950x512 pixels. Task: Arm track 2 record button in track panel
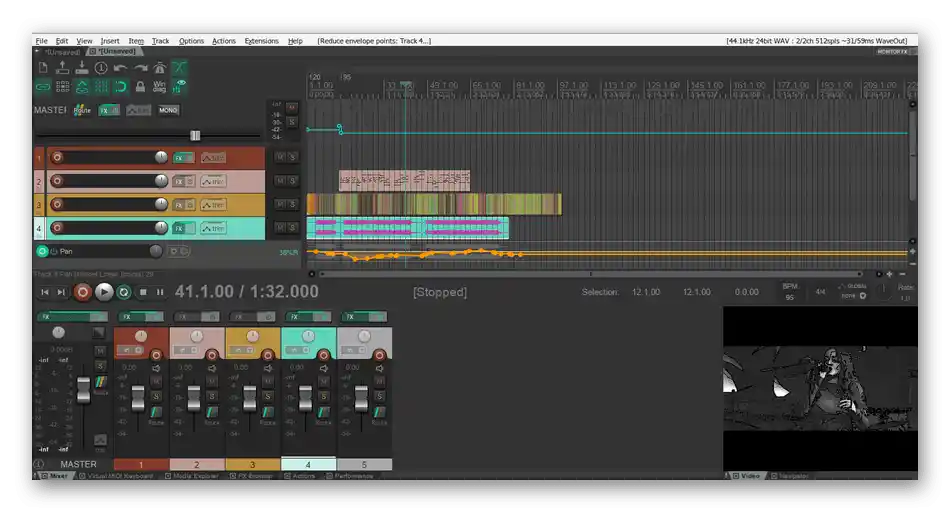57,181
